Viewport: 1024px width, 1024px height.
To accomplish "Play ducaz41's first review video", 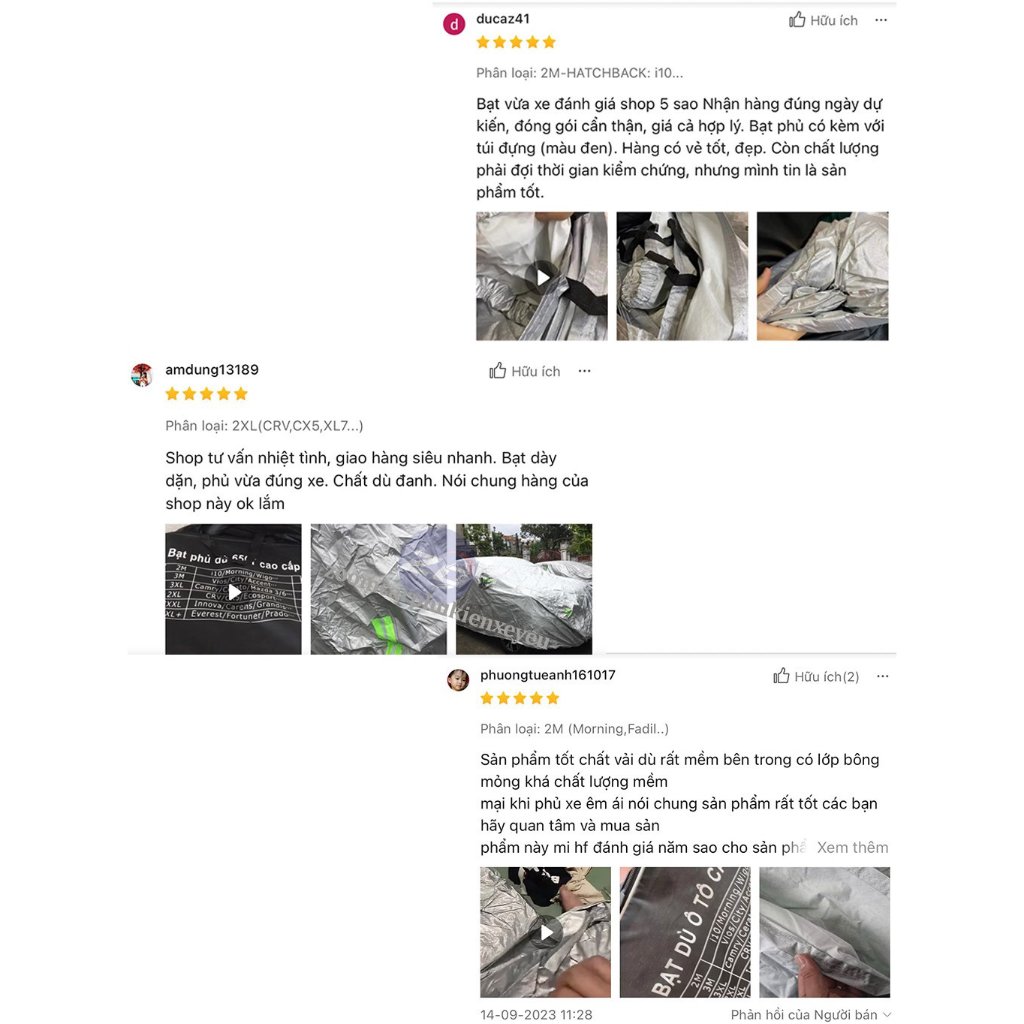I will tap(541, 276).
